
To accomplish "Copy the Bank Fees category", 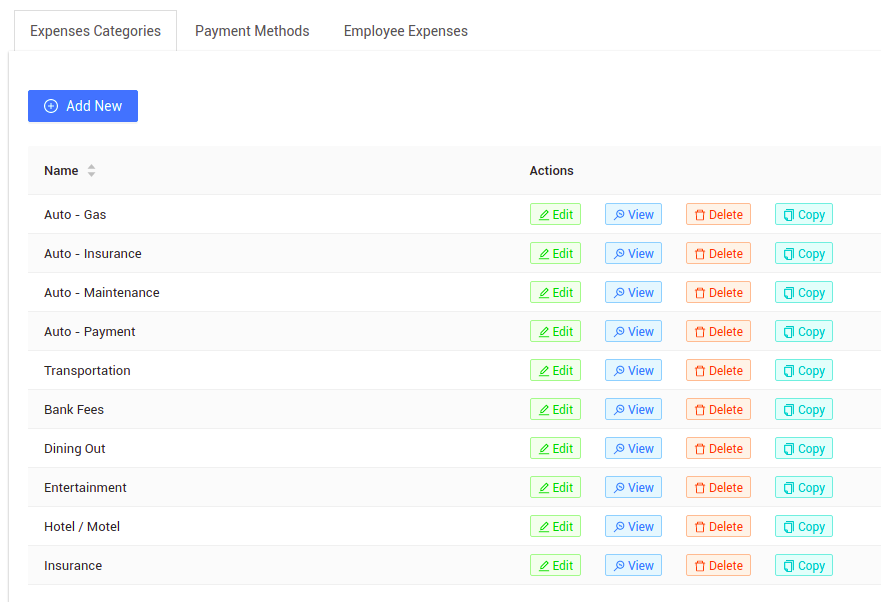I will 804,410.
